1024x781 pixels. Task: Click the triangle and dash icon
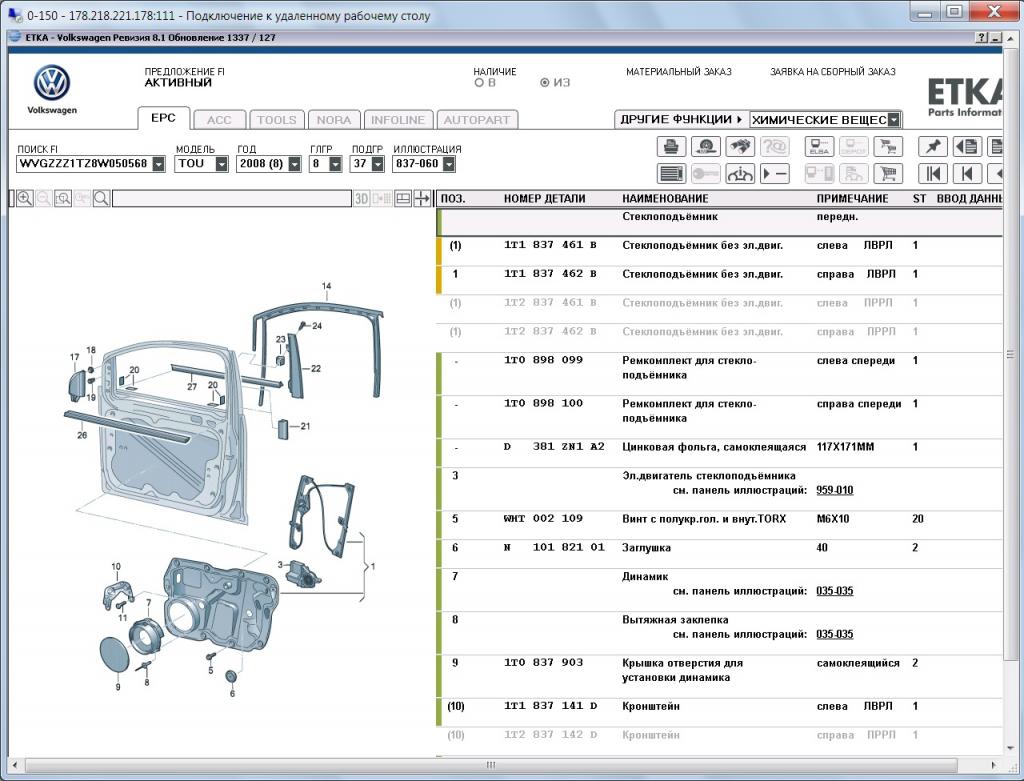pos(775,174)
